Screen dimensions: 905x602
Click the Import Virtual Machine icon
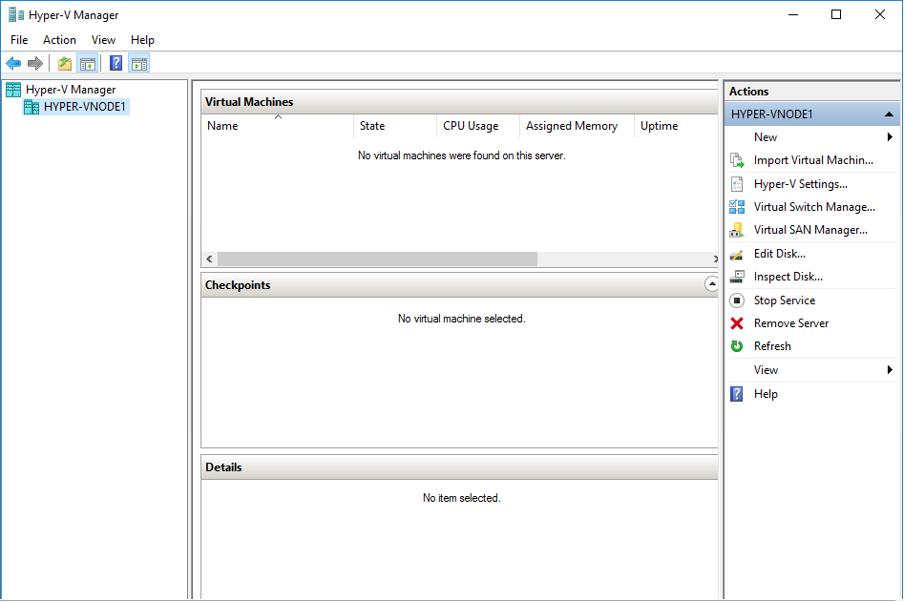pyautogui.click(x=737, y=160)
